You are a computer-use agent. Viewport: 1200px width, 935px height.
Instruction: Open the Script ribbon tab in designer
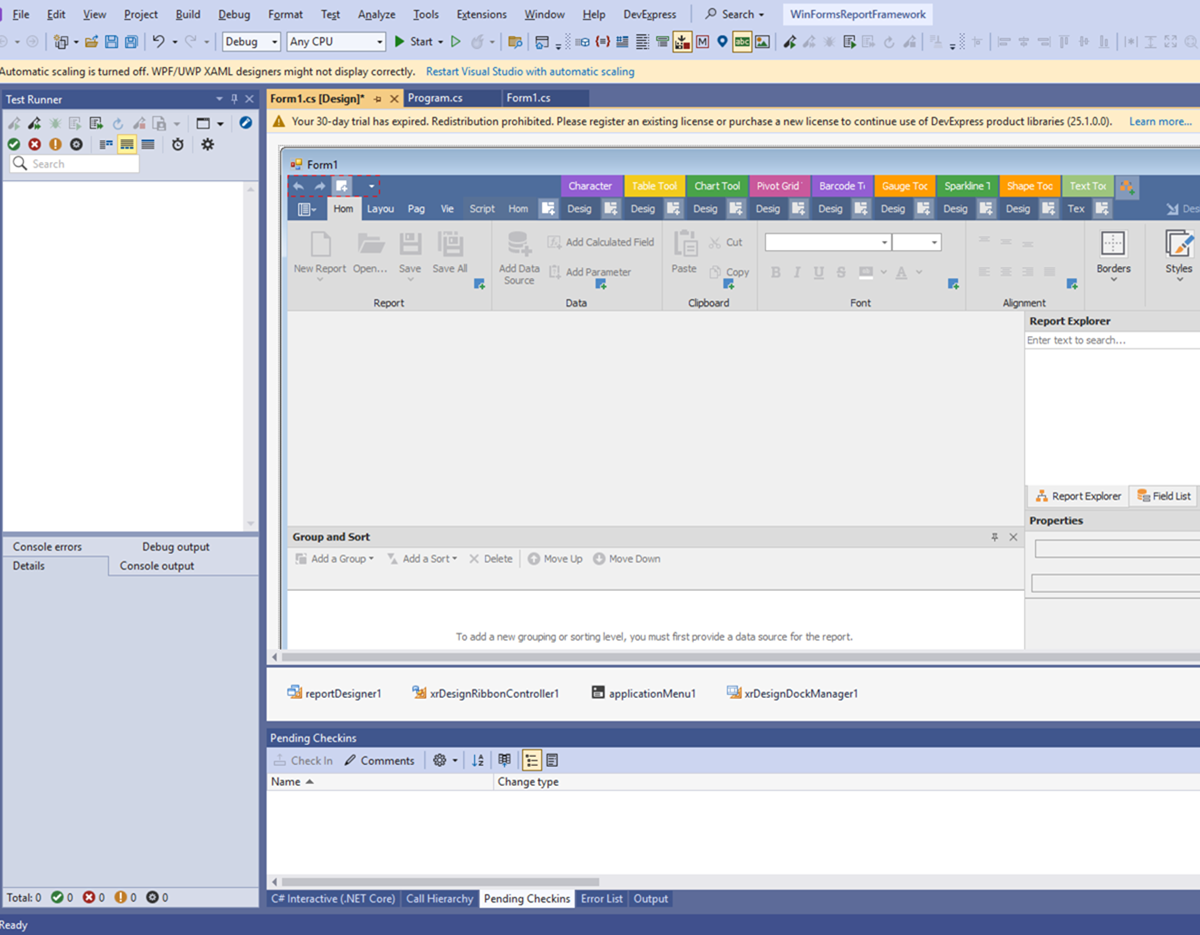[482, 209]
